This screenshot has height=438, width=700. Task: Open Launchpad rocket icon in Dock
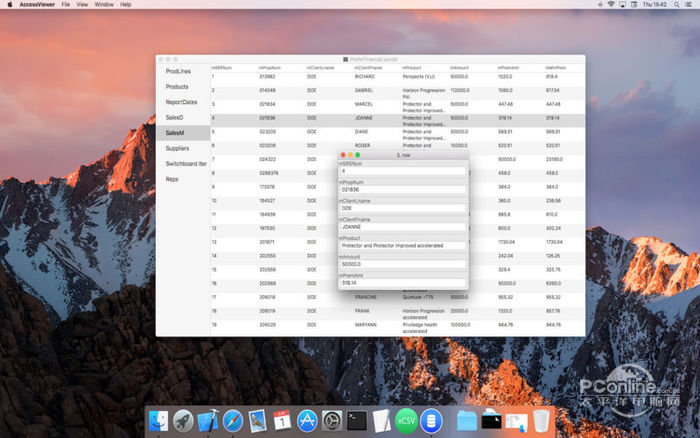click(183, 422)
